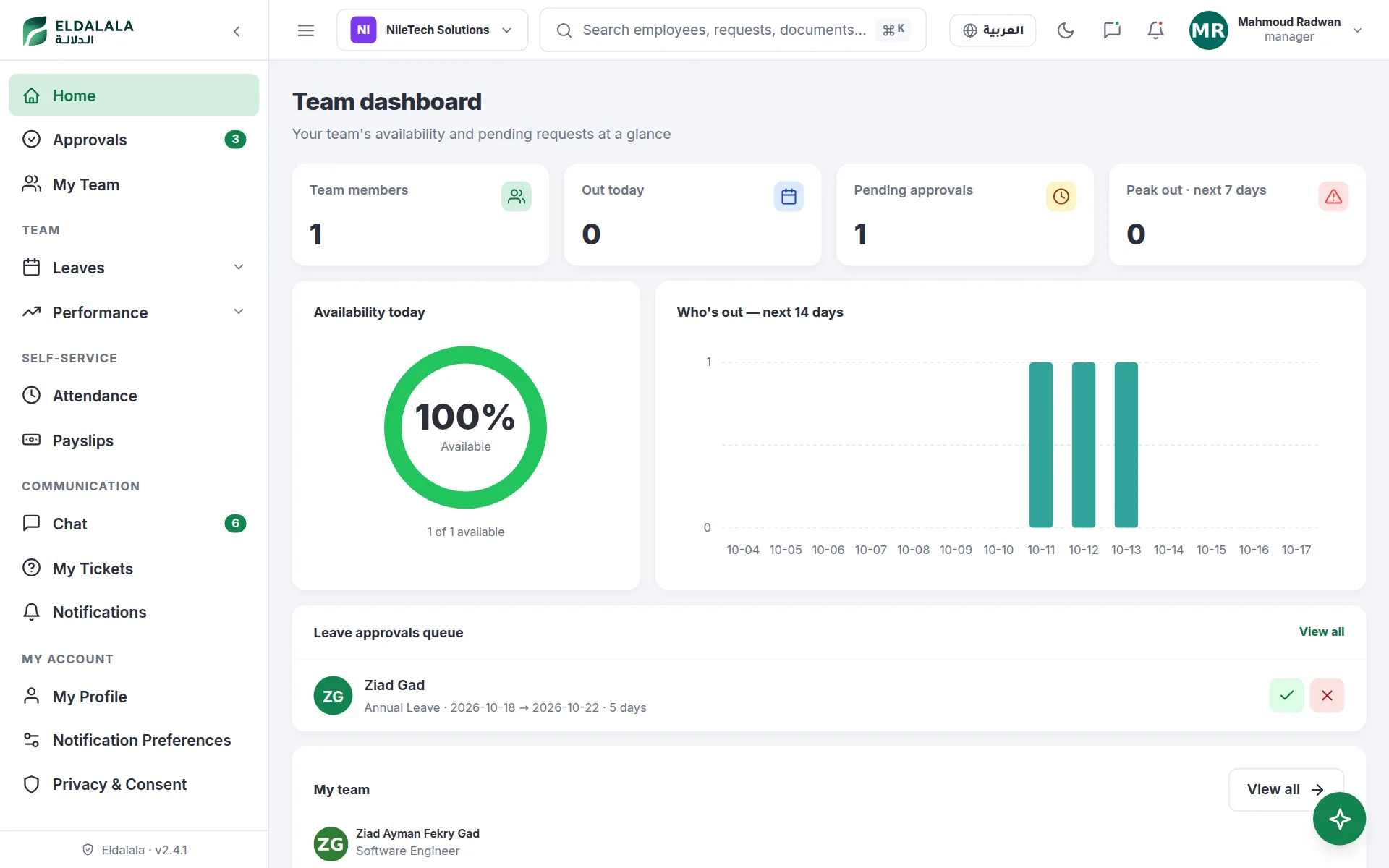Image resolution: width=1389 pixels, height=868 pixels.
Task: Click the sidebar Notifications bell icon
Action: pos(31,612)
